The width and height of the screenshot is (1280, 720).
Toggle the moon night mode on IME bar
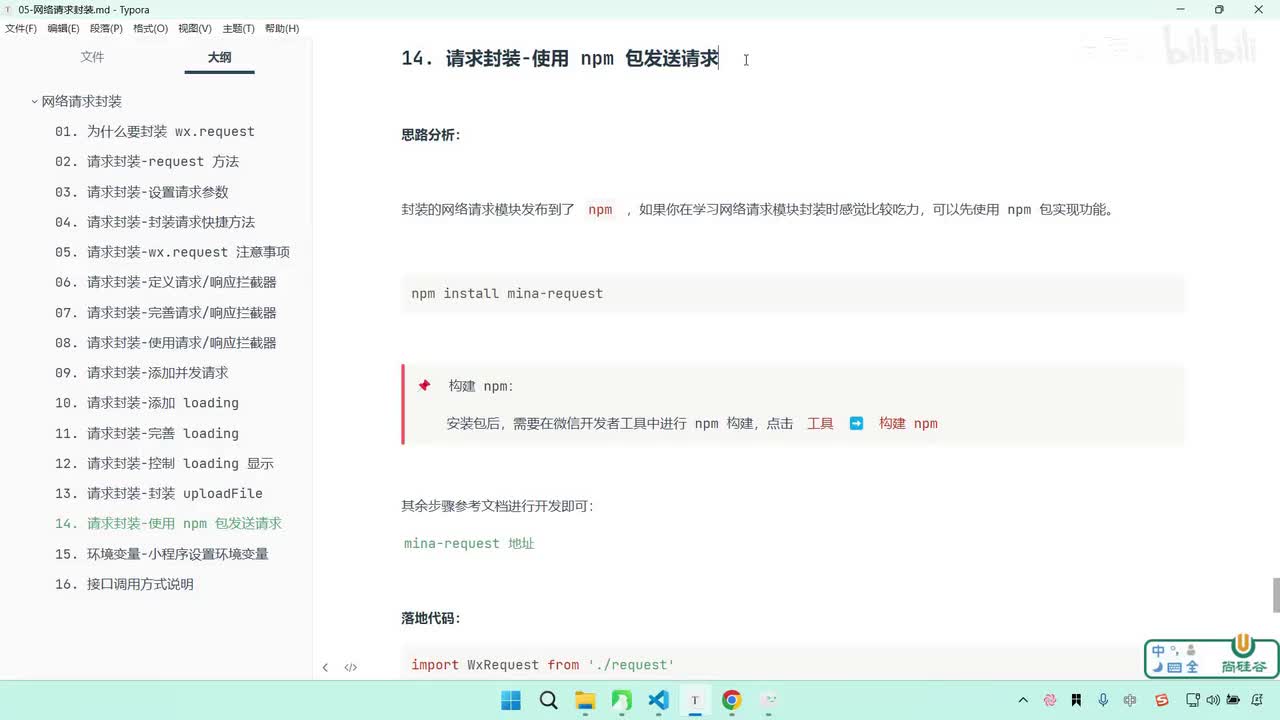pyautogui.click(x=1158, y=667)
